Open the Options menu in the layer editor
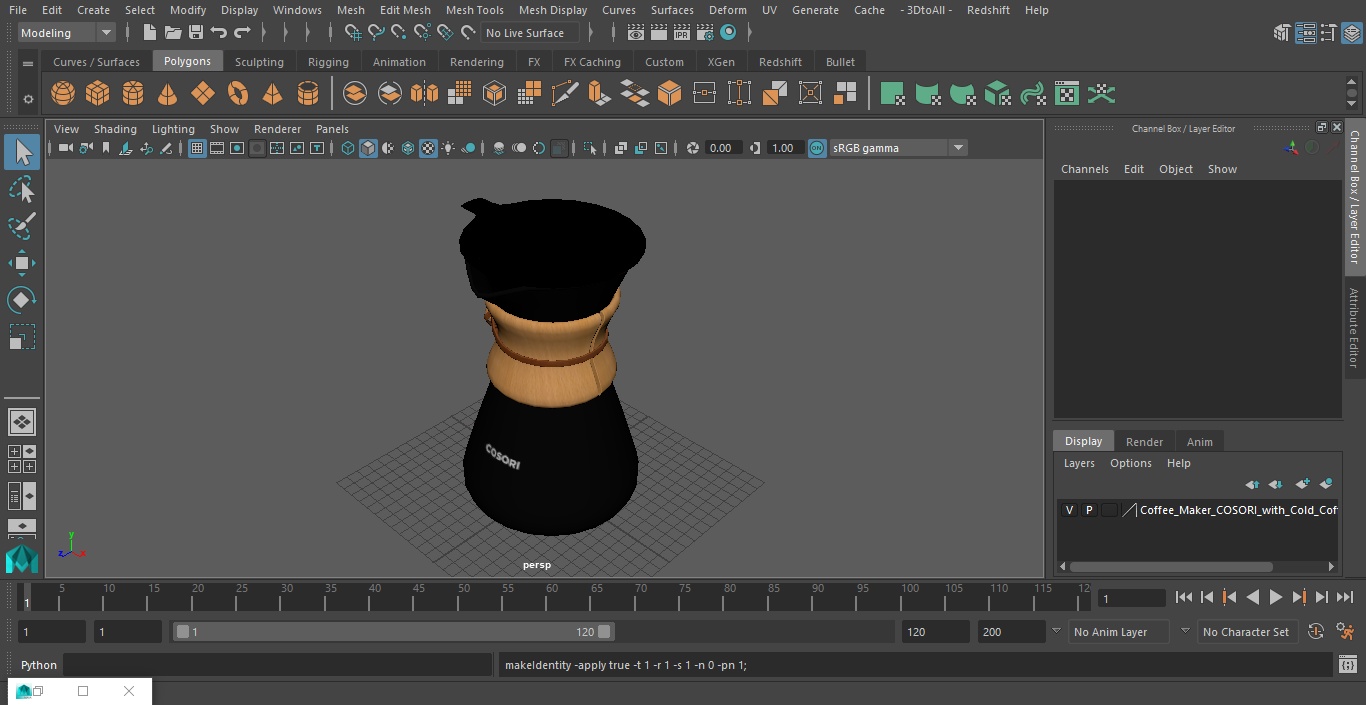 coord(1131,463)
